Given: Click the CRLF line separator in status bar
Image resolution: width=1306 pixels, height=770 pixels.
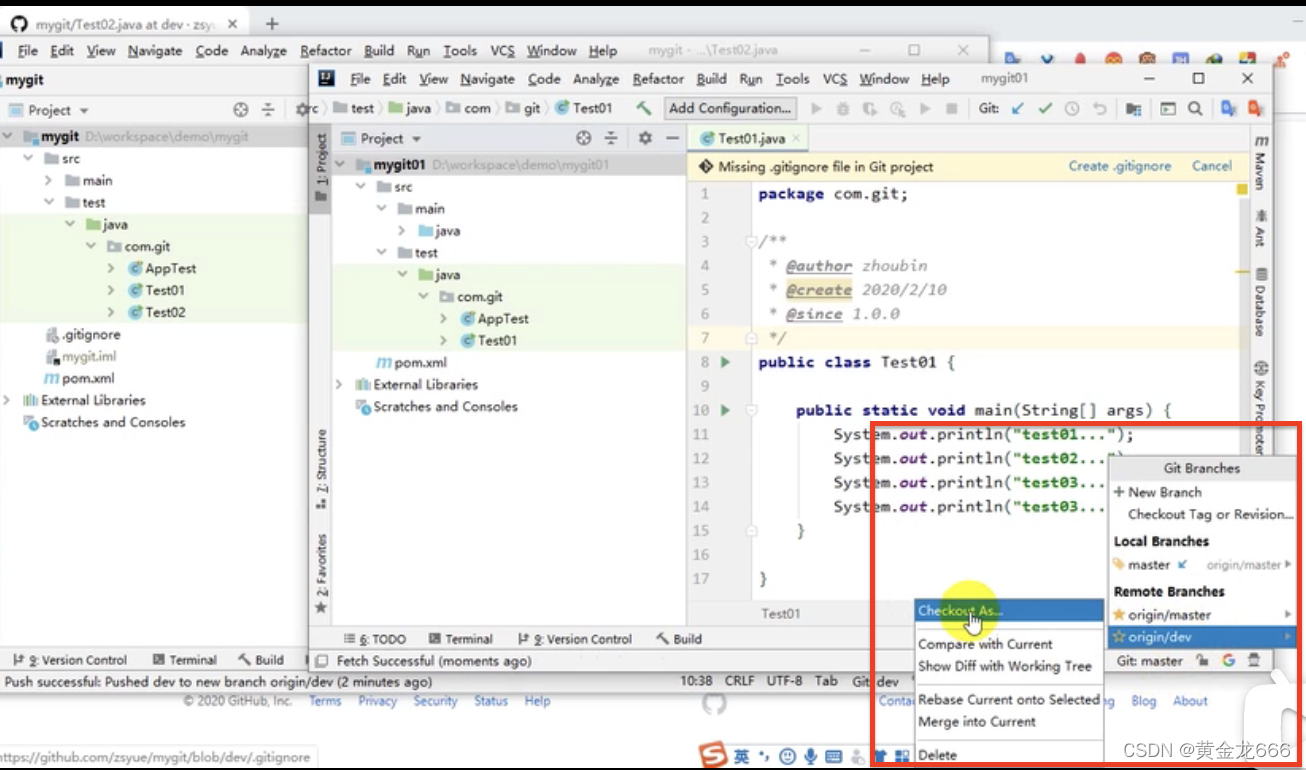Looking at the screenshot, I should [x=739, y=681].
